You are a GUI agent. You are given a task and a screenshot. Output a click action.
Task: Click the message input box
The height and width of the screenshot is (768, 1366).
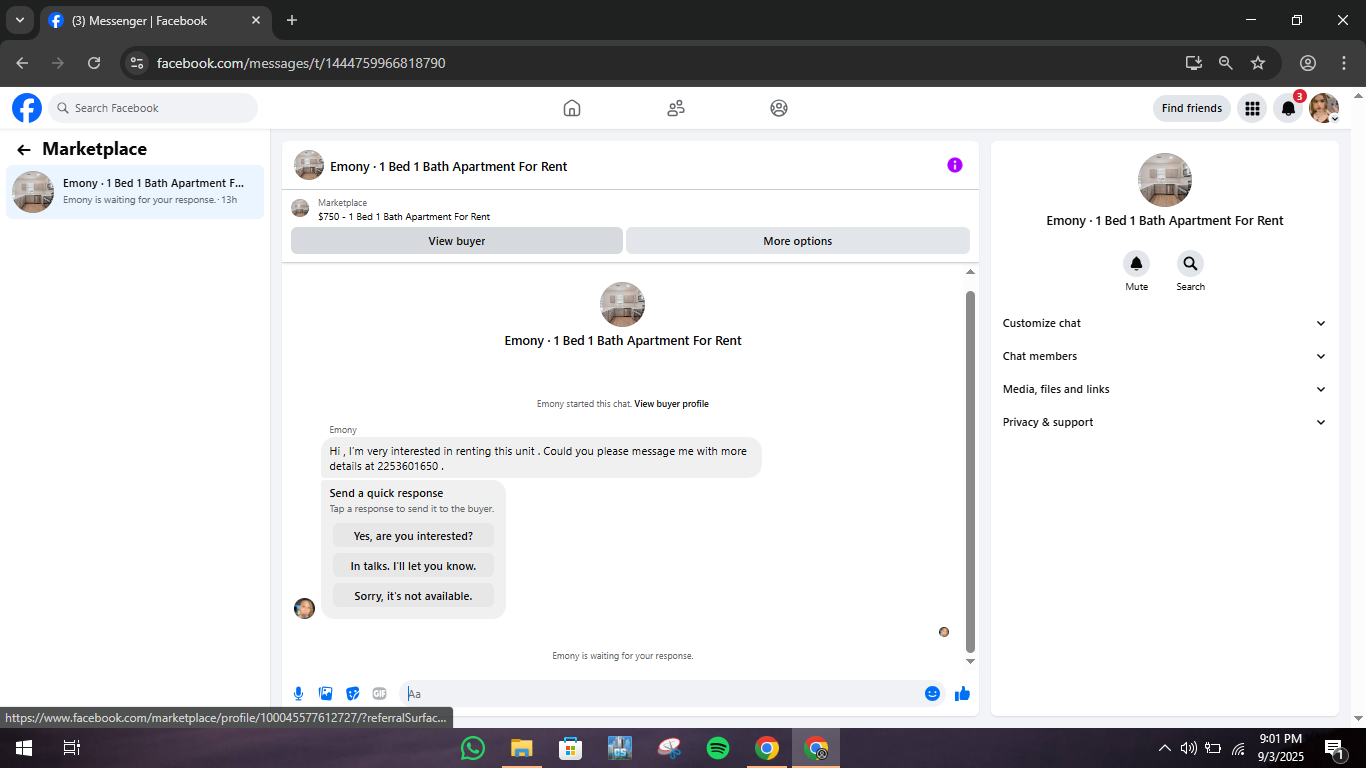660,694
